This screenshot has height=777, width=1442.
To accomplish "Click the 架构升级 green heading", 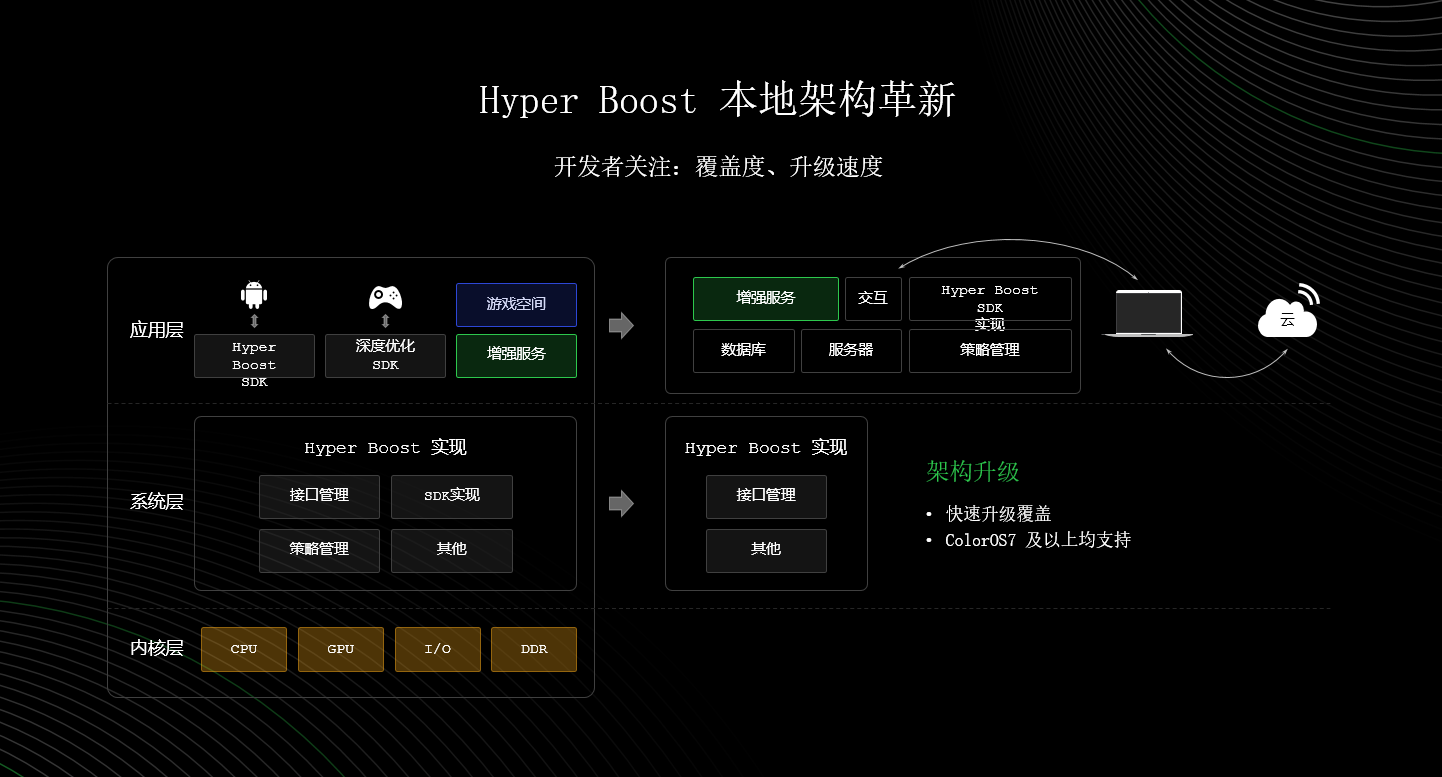I will point(972,472).
